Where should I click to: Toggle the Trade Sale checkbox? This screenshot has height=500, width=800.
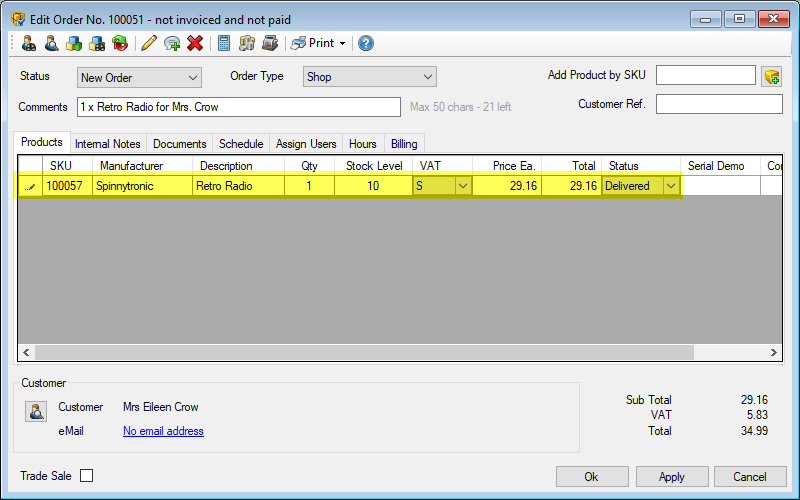point(86,476)
